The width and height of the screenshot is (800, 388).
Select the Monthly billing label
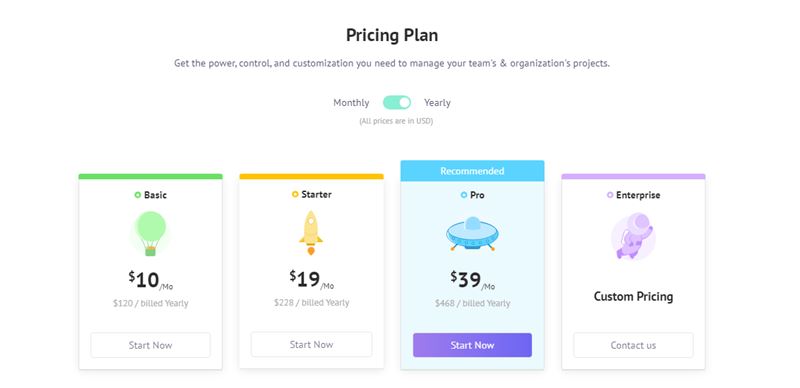(x=351, y=103)
